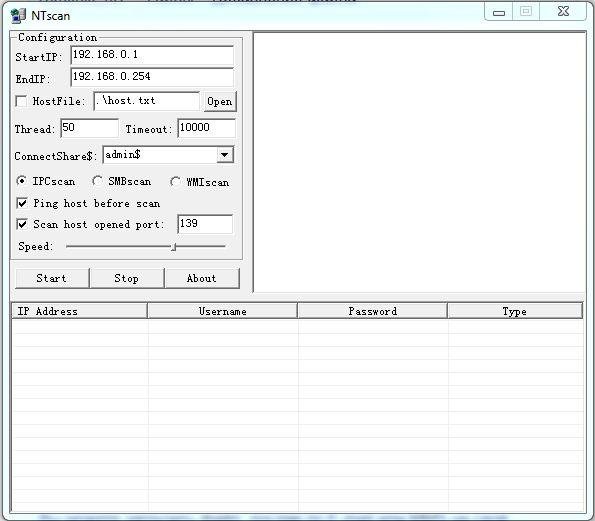The image size is (595, 521).
Task: Close the NTscan window
Action: point(564,11)
